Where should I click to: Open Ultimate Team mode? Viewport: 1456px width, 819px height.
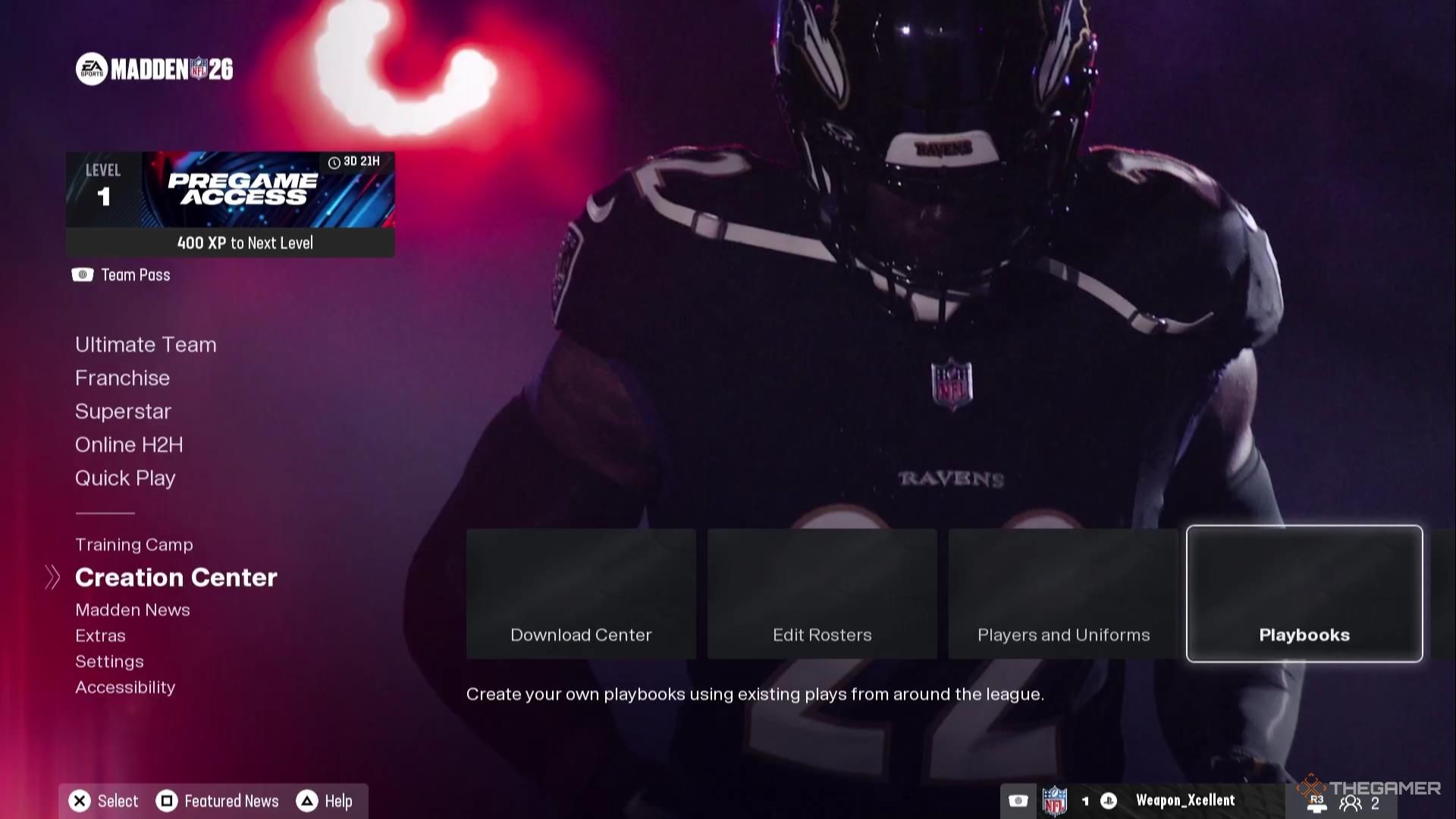coord(146,344)
